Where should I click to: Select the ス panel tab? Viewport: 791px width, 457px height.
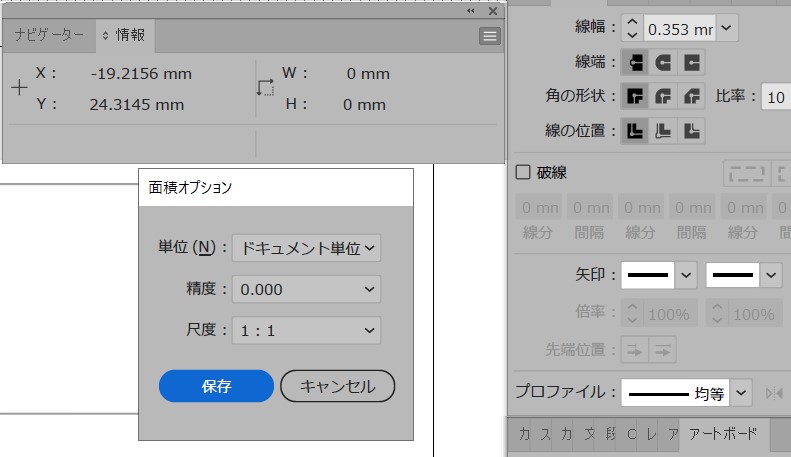[545, 434]
